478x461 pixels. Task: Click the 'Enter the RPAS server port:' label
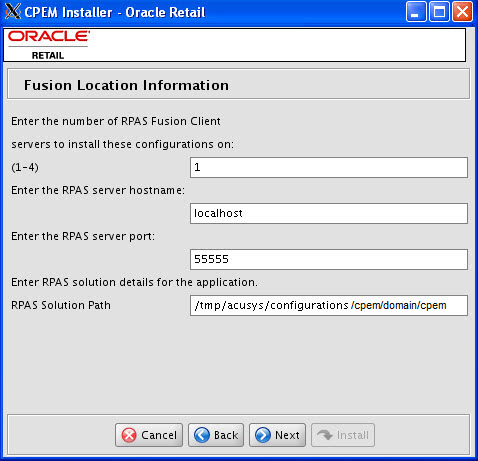(x=83, y=236)
